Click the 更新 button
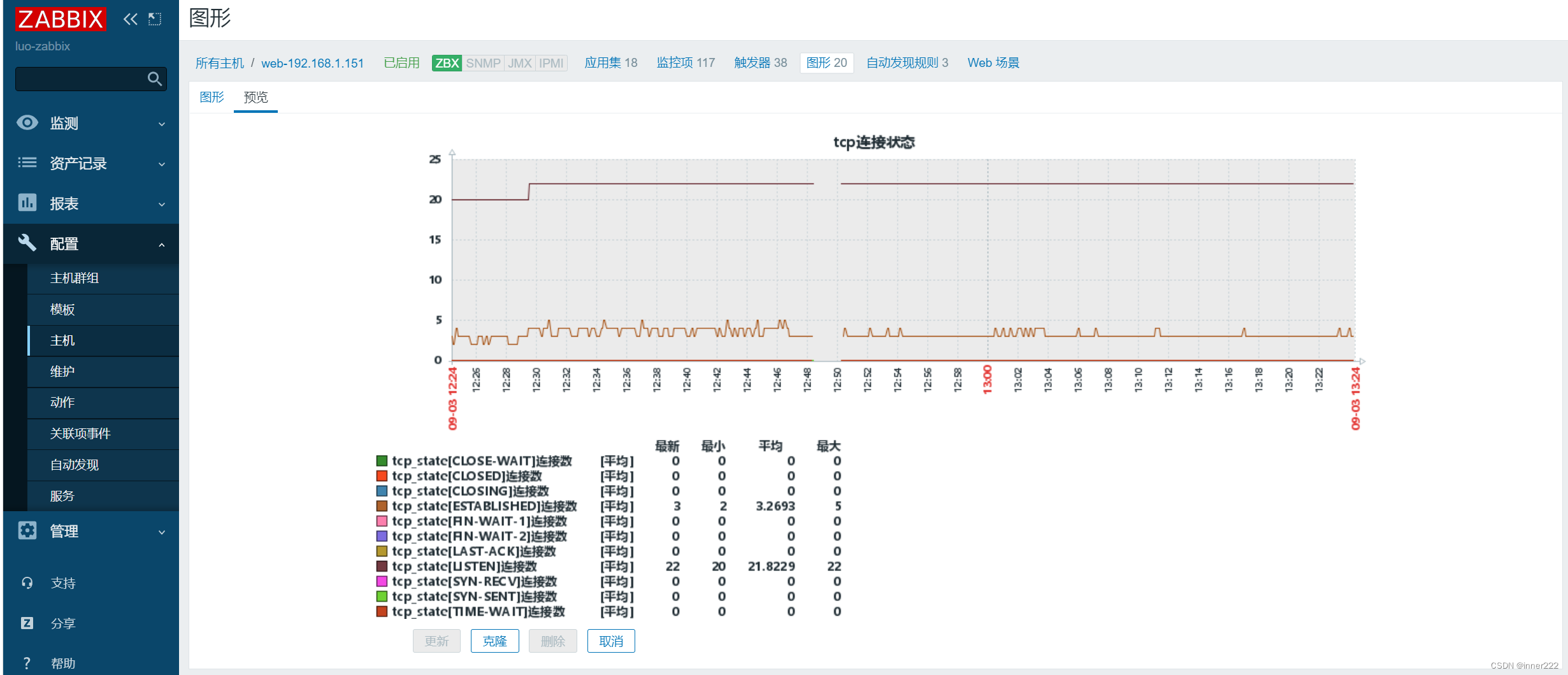 (436, 641)
